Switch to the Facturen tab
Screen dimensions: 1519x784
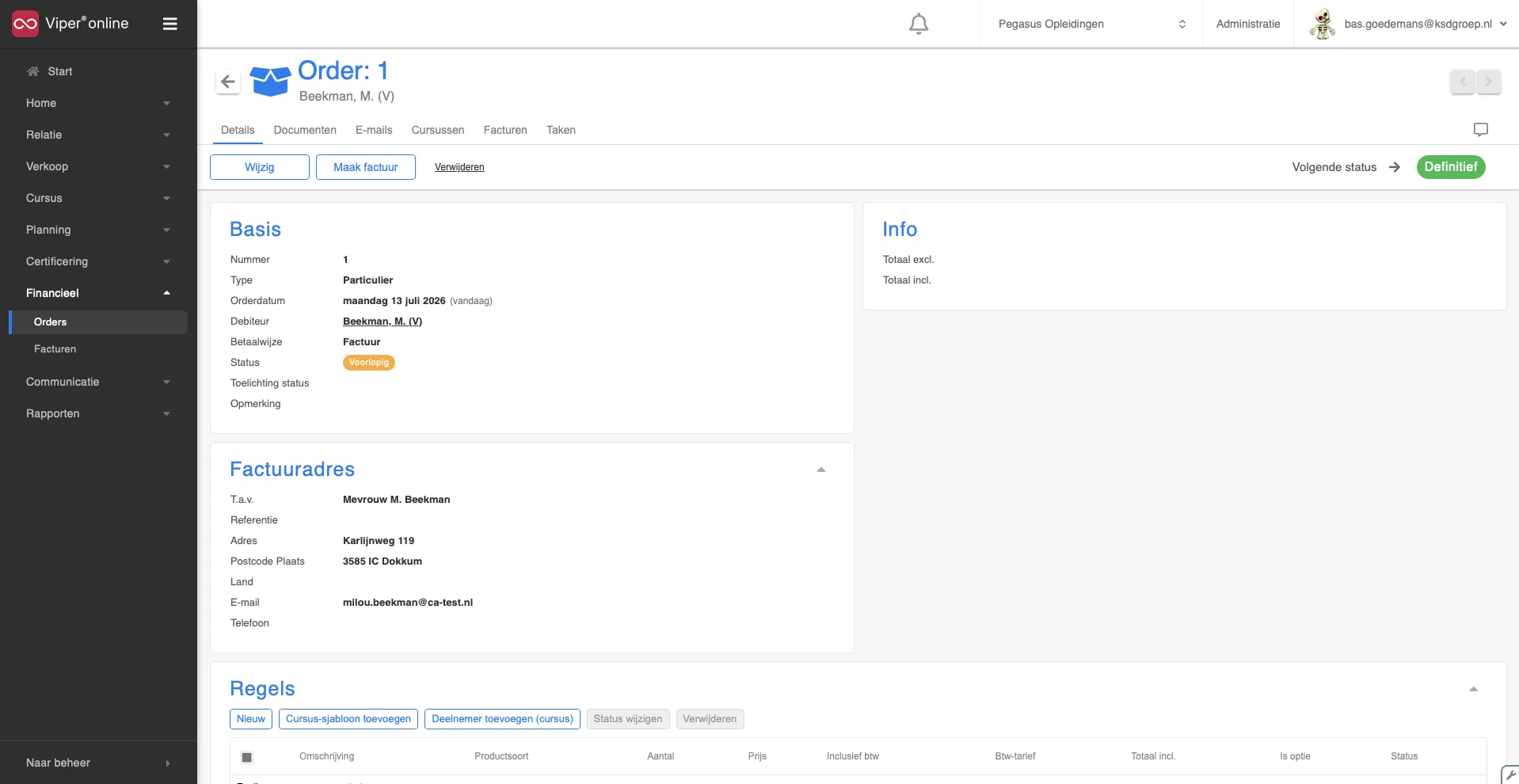coord(505,130)
